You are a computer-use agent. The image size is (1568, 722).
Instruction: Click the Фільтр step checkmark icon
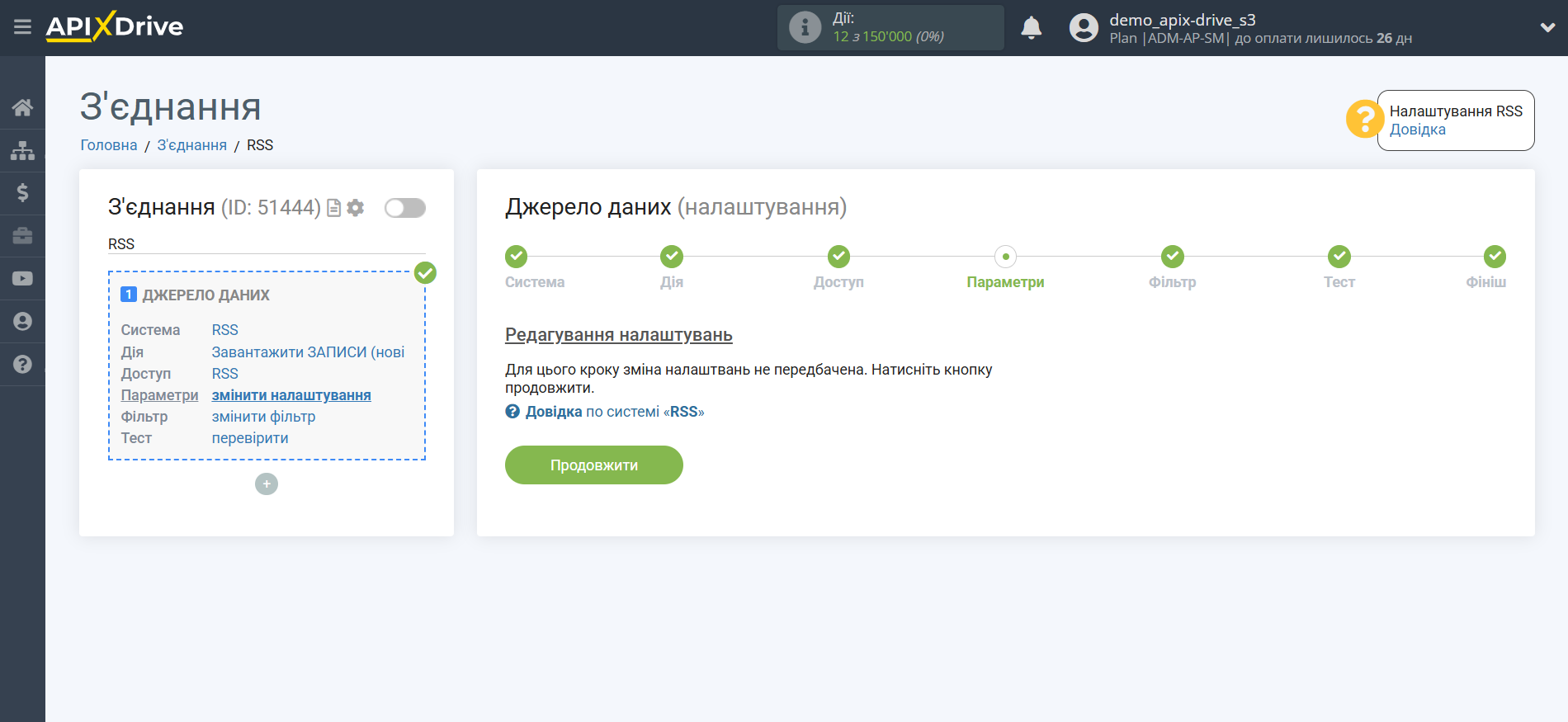pos(1173,257)
